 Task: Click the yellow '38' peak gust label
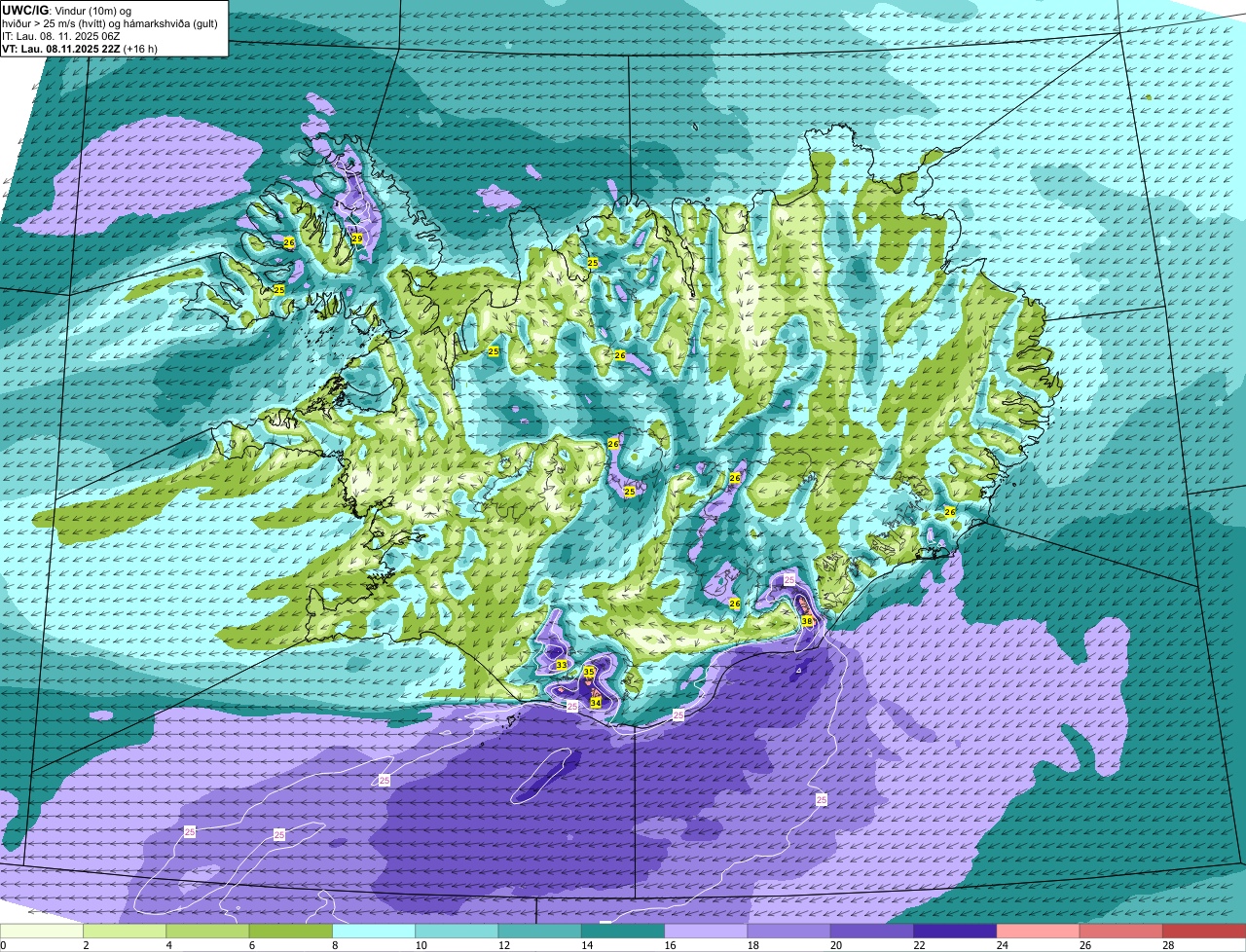click(807, 621)
